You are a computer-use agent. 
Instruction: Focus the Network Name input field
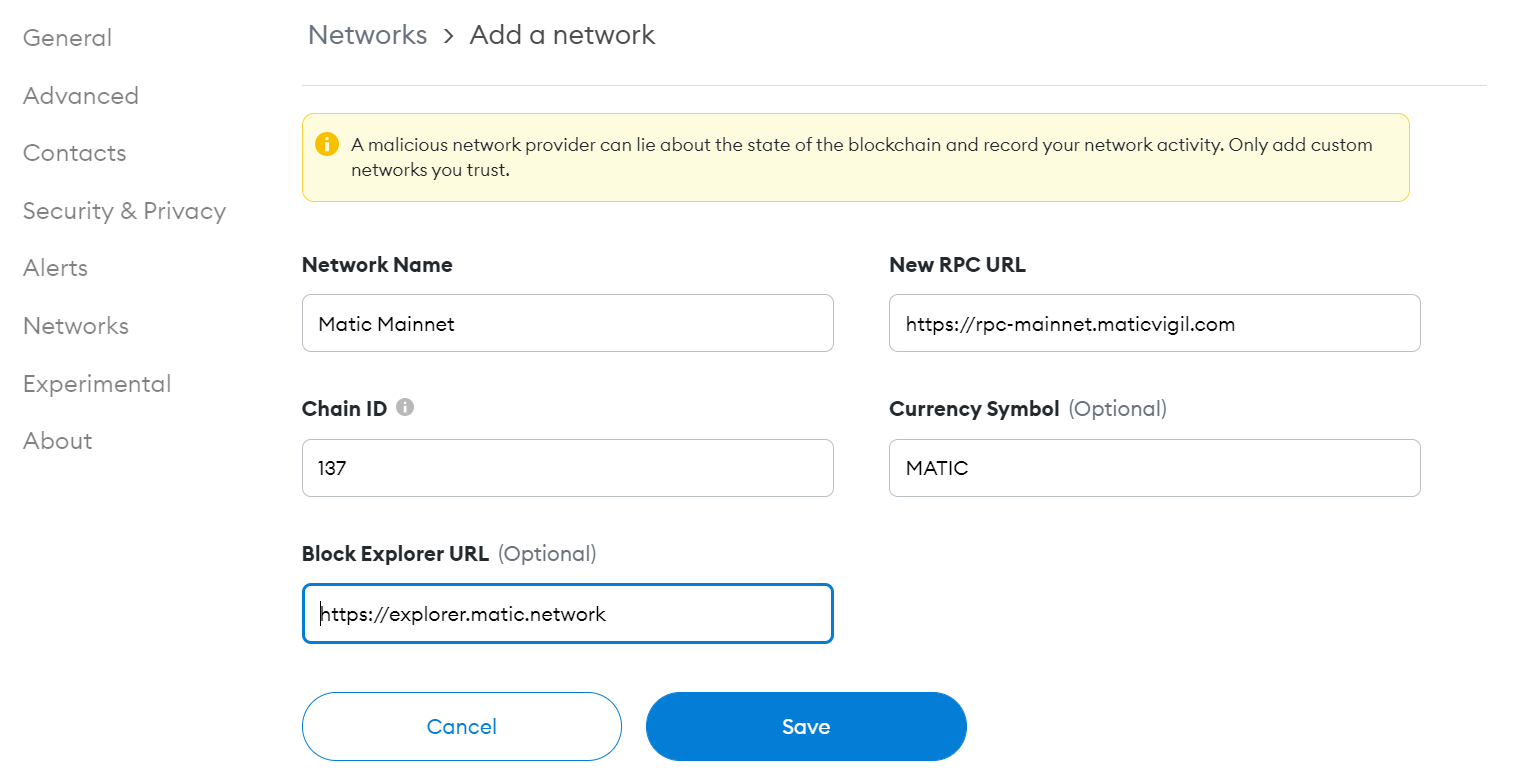(x=567, y=323)
